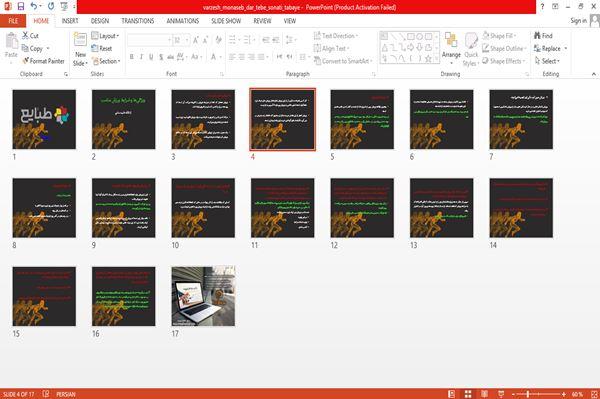Viewport: 600px width, 399px height.
Task: Toggle Strikethrough formatting
Action: pos(171,57)
